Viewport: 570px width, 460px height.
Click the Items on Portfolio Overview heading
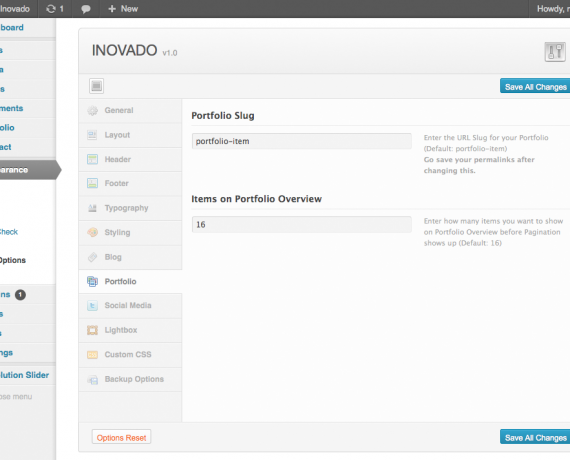[x=257, y=199]
